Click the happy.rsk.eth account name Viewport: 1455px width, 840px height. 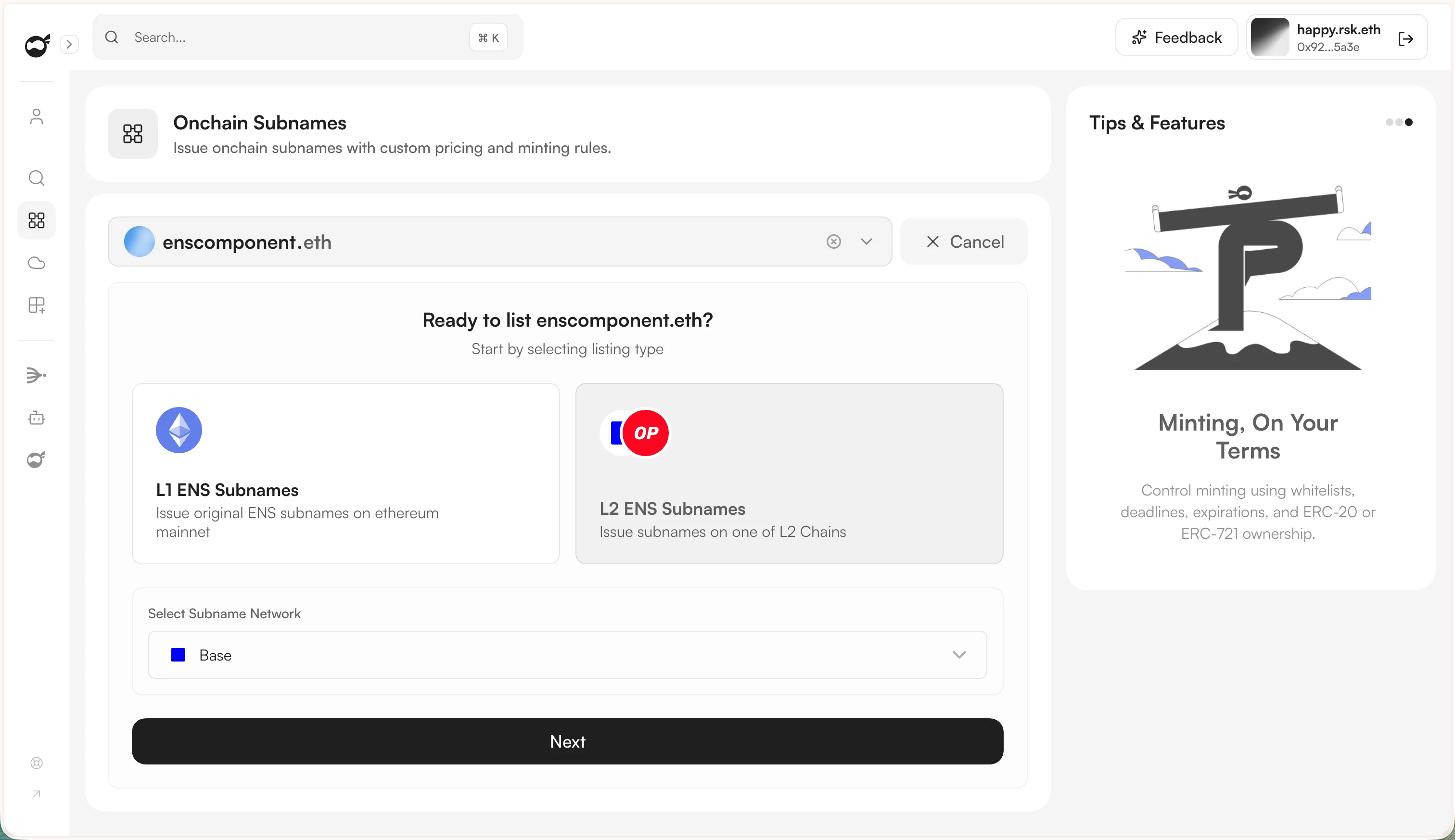pos(1339,29)
